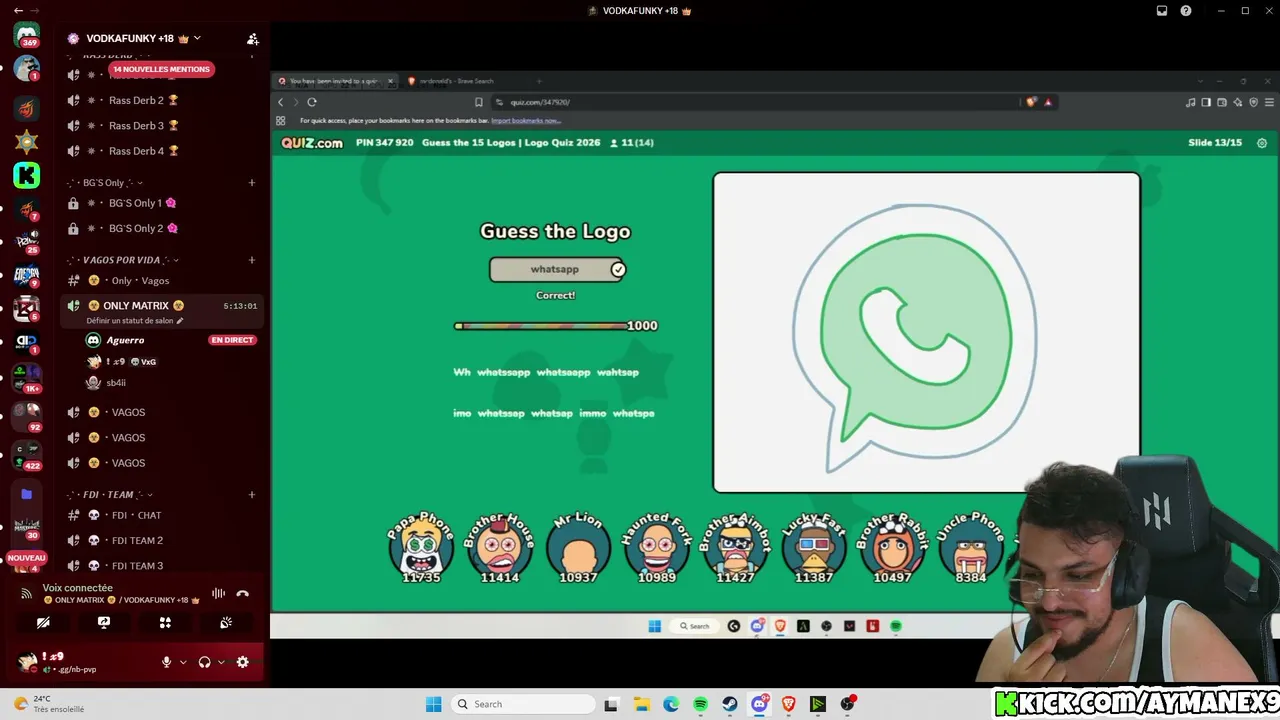The image size is (1280, 720).
Task: Open the Only Vagos text channel
Action: pyautogui.click(x=163, y=281)
